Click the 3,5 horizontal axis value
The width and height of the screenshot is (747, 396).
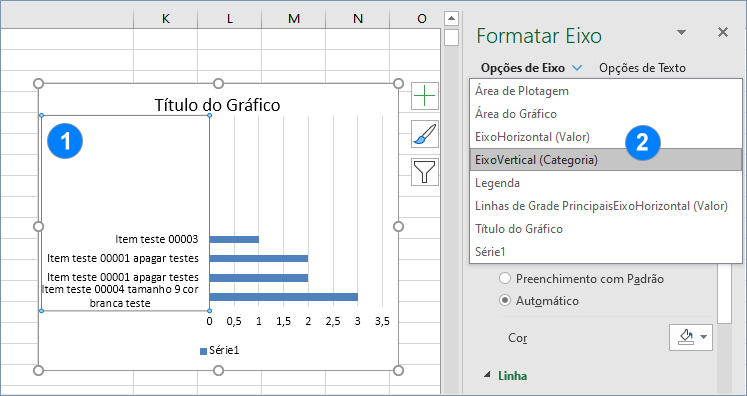(x=382, y=322)
